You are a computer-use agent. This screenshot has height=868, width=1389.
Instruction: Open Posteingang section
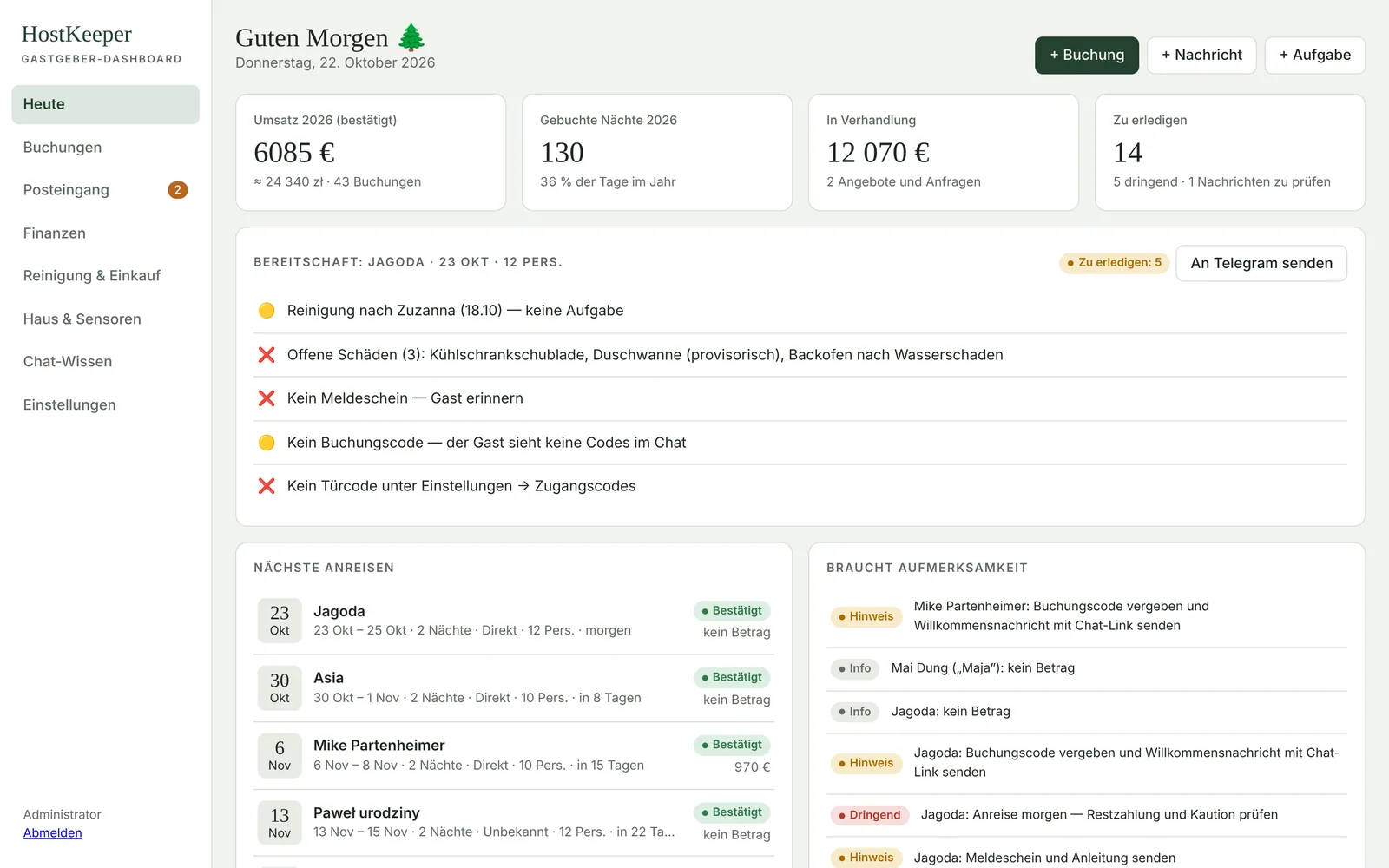(105, 190)
